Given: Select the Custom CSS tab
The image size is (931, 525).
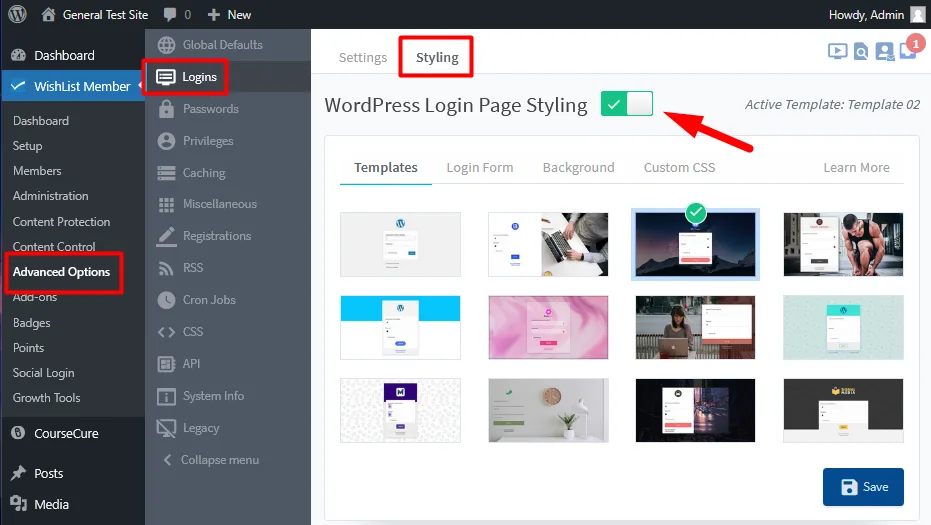Looking at the screenshot, I should pyautogui.click(x=679, y=167).
